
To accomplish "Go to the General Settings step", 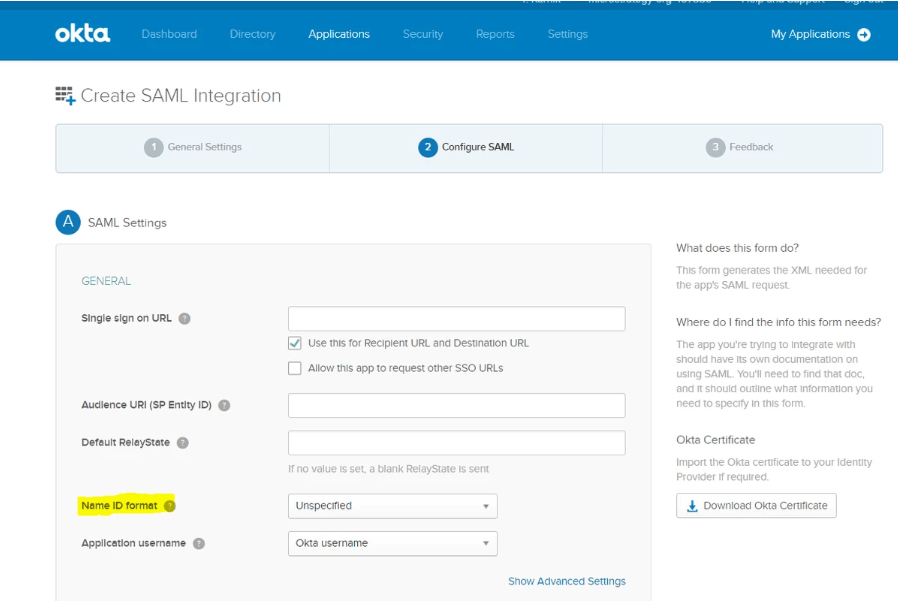I will click(x=193, y=148).
